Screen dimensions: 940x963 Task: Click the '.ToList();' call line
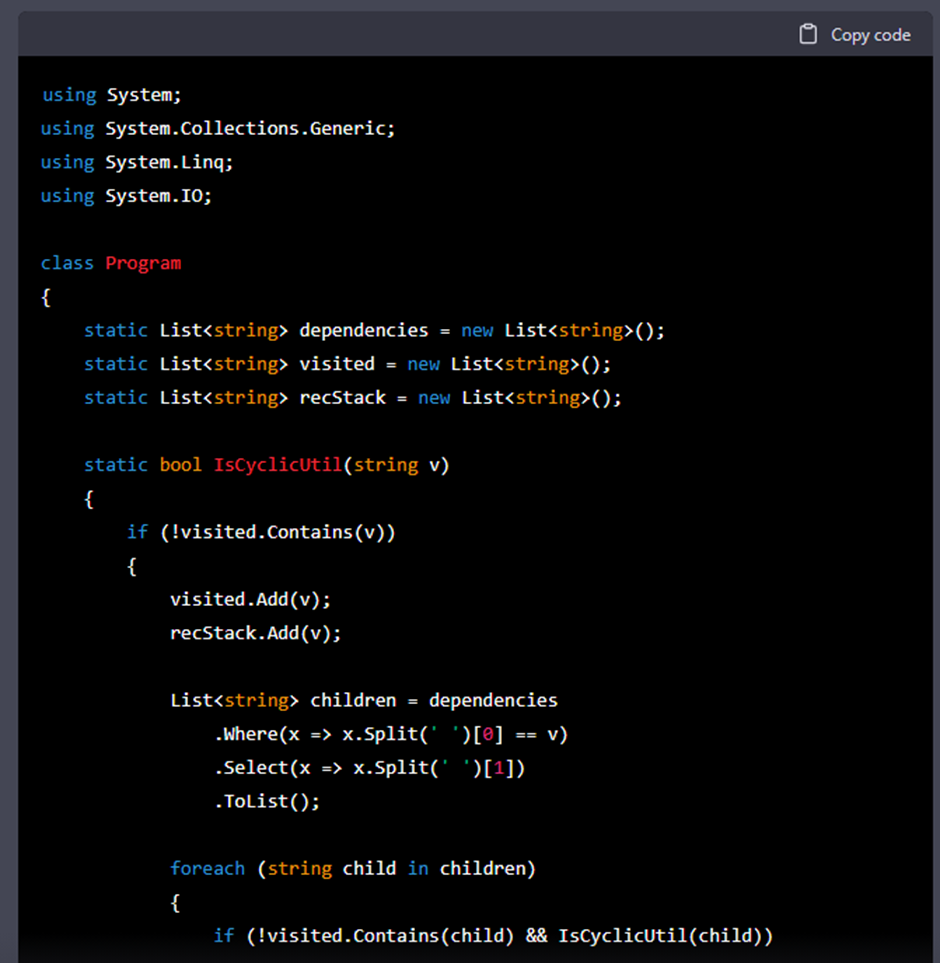pyautogui.click(x=266, y=801)
